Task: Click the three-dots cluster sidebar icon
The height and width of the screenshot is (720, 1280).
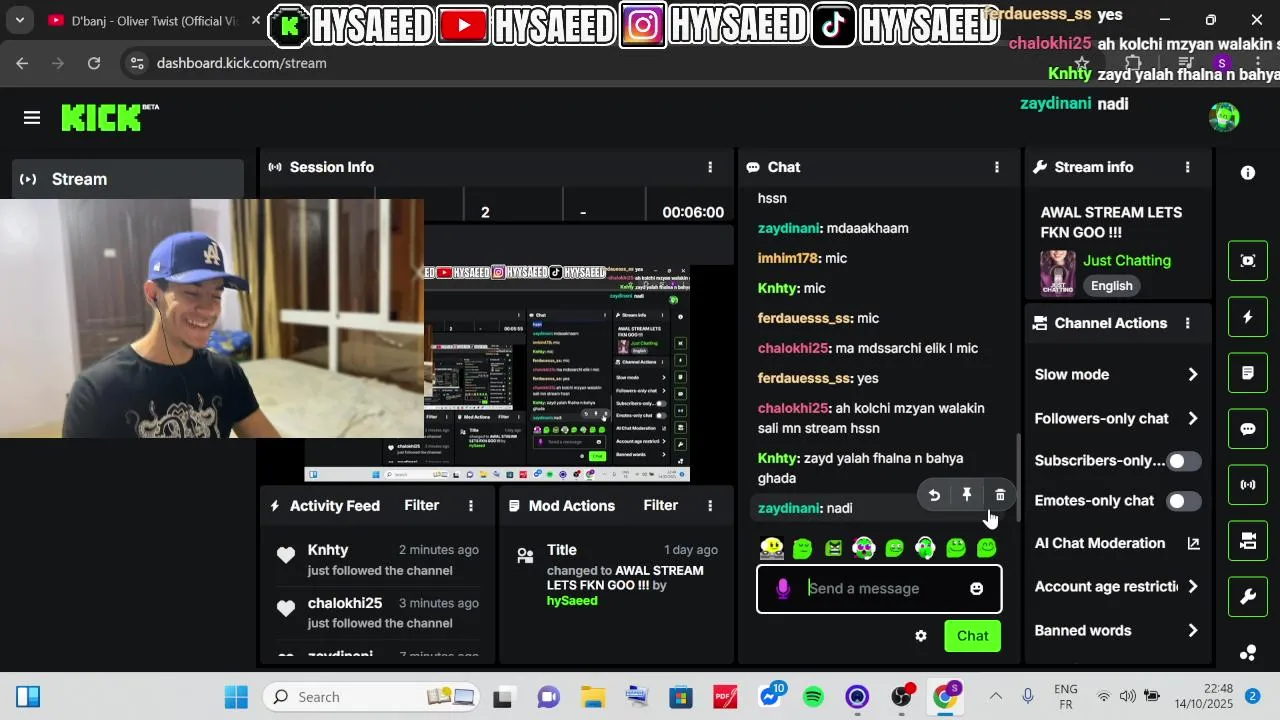Action: (1248, 653)
